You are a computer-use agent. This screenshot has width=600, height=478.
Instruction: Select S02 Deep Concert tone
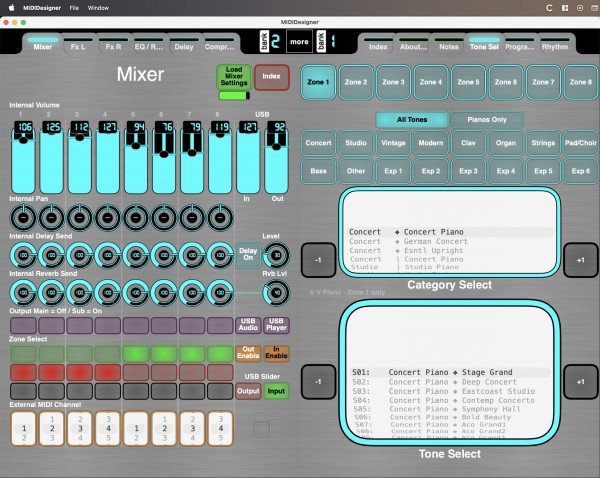coord(450,382)
